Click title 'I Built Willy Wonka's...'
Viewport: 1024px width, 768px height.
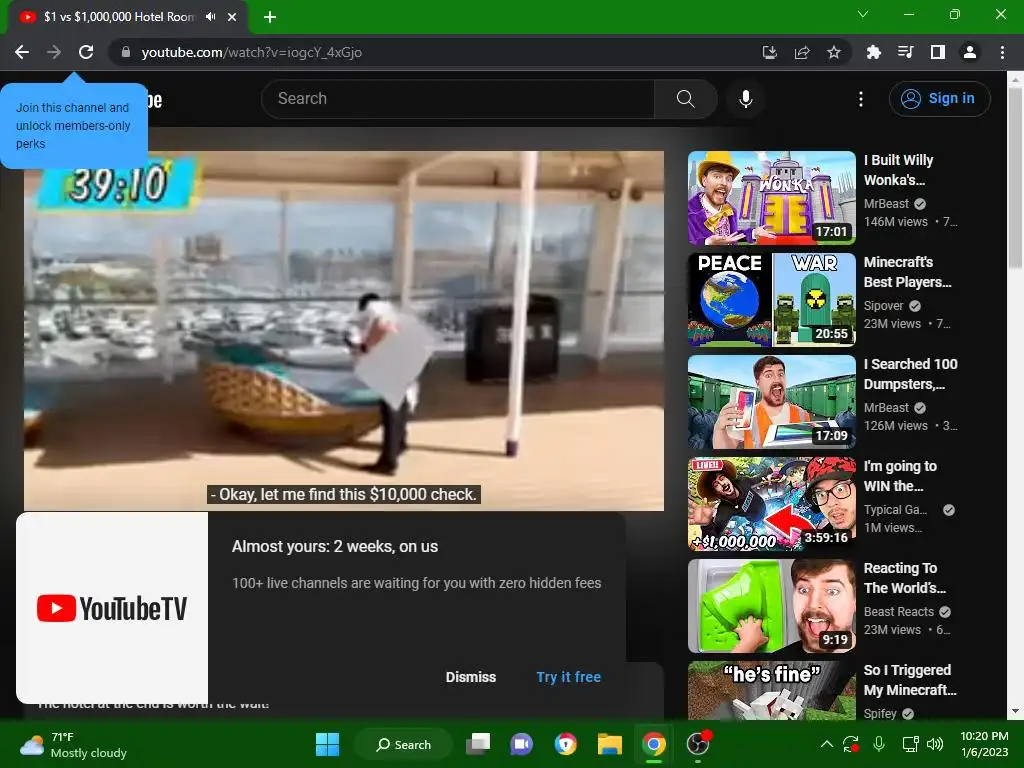coord(898,170)
